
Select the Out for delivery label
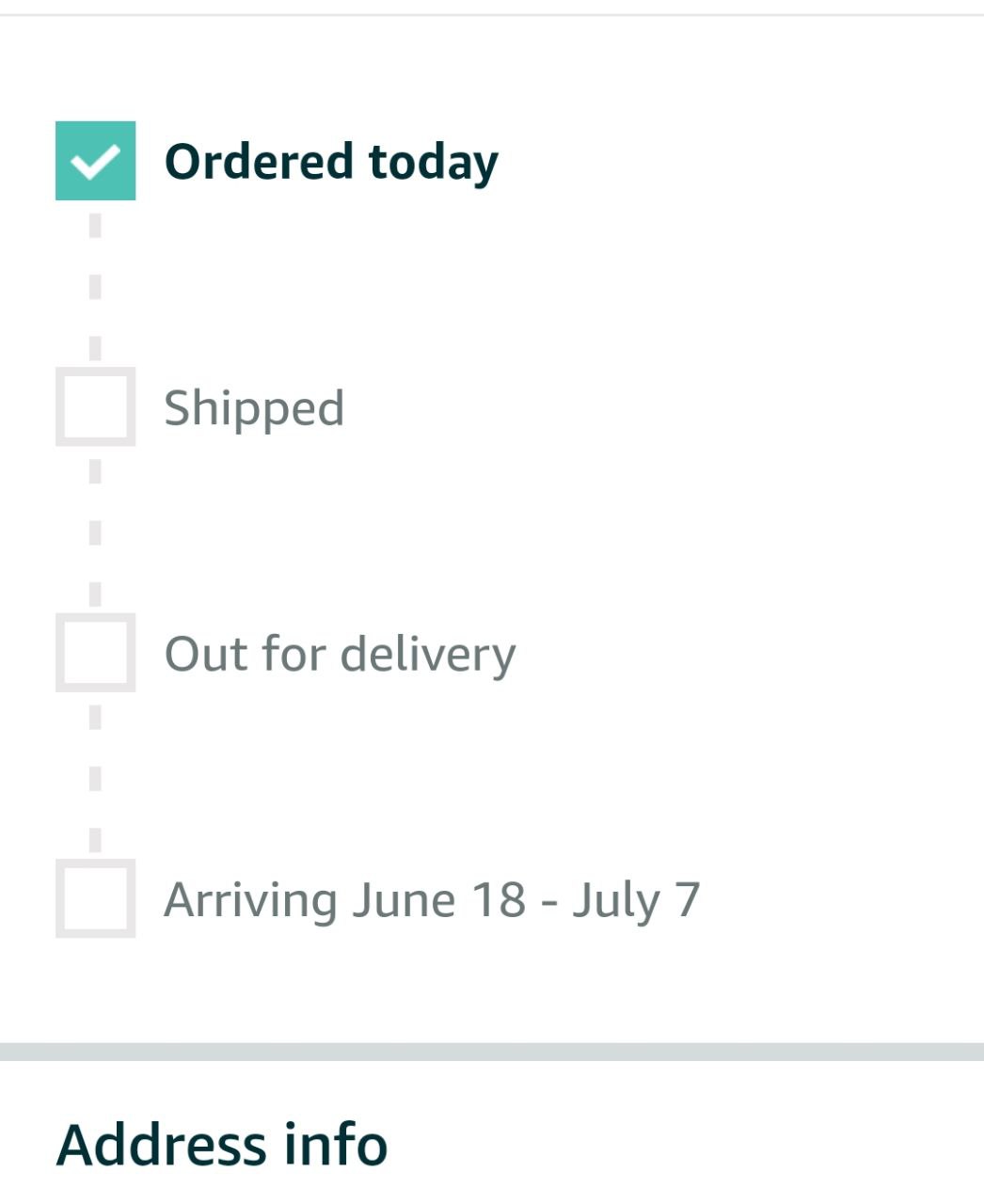(340, 654)
